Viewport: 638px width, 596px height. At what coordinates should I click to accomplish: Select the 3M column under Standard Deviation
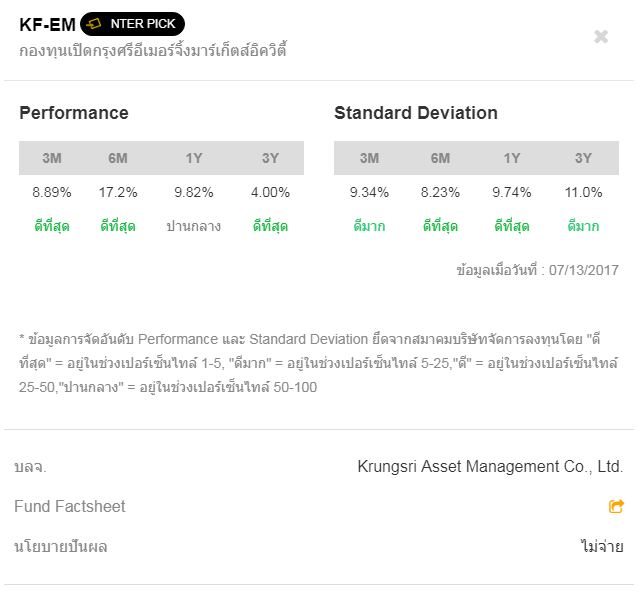[369, 158]
